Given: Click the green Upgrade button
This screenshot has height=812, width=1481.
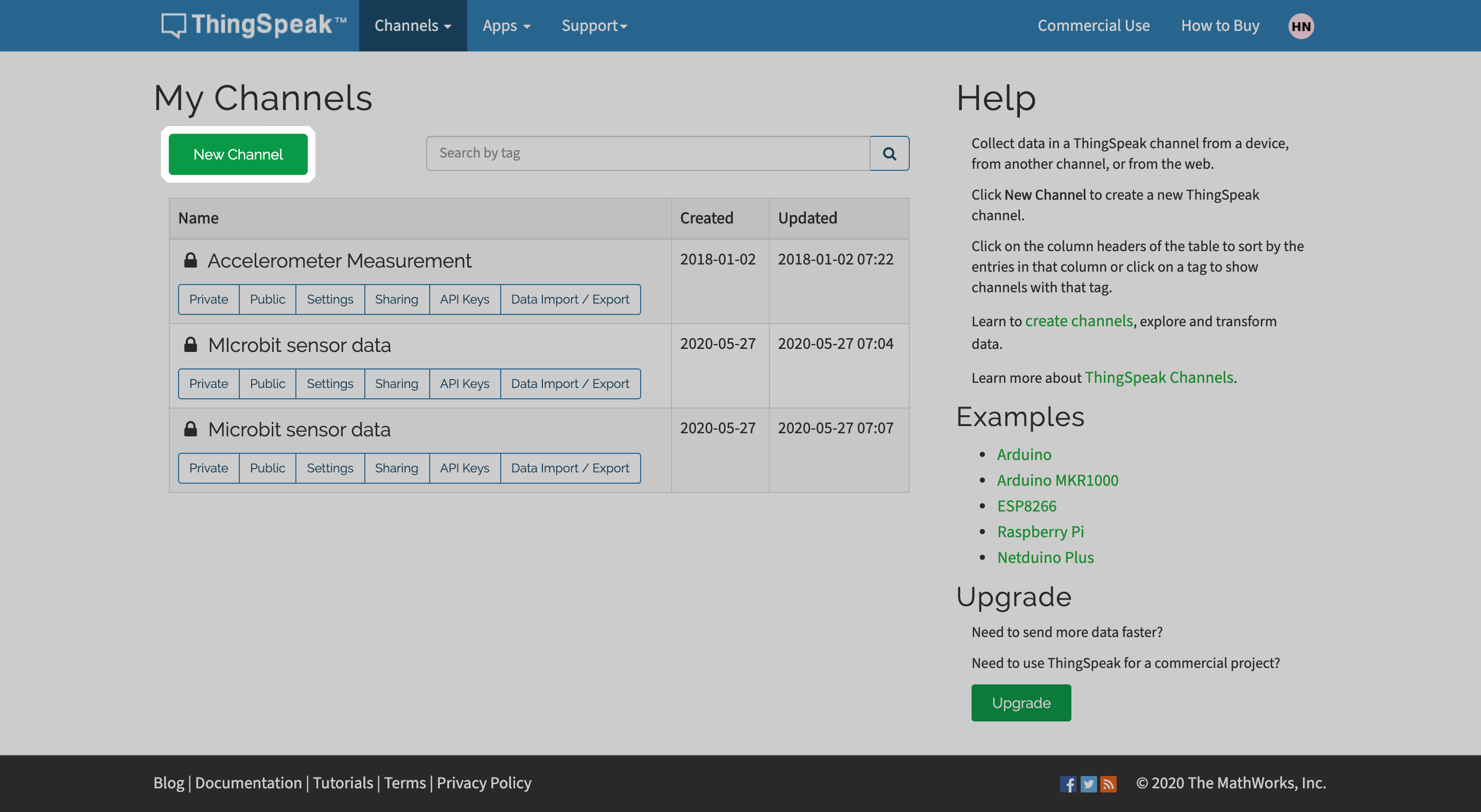Looking at the screenshot, I should [x=1020, y=703].
